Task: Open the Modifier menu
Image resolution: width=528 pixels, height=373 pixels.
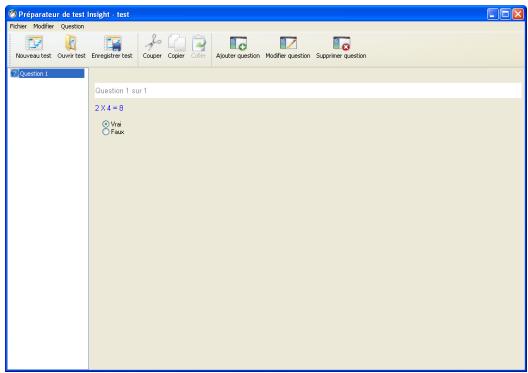Action: (43, 26)
